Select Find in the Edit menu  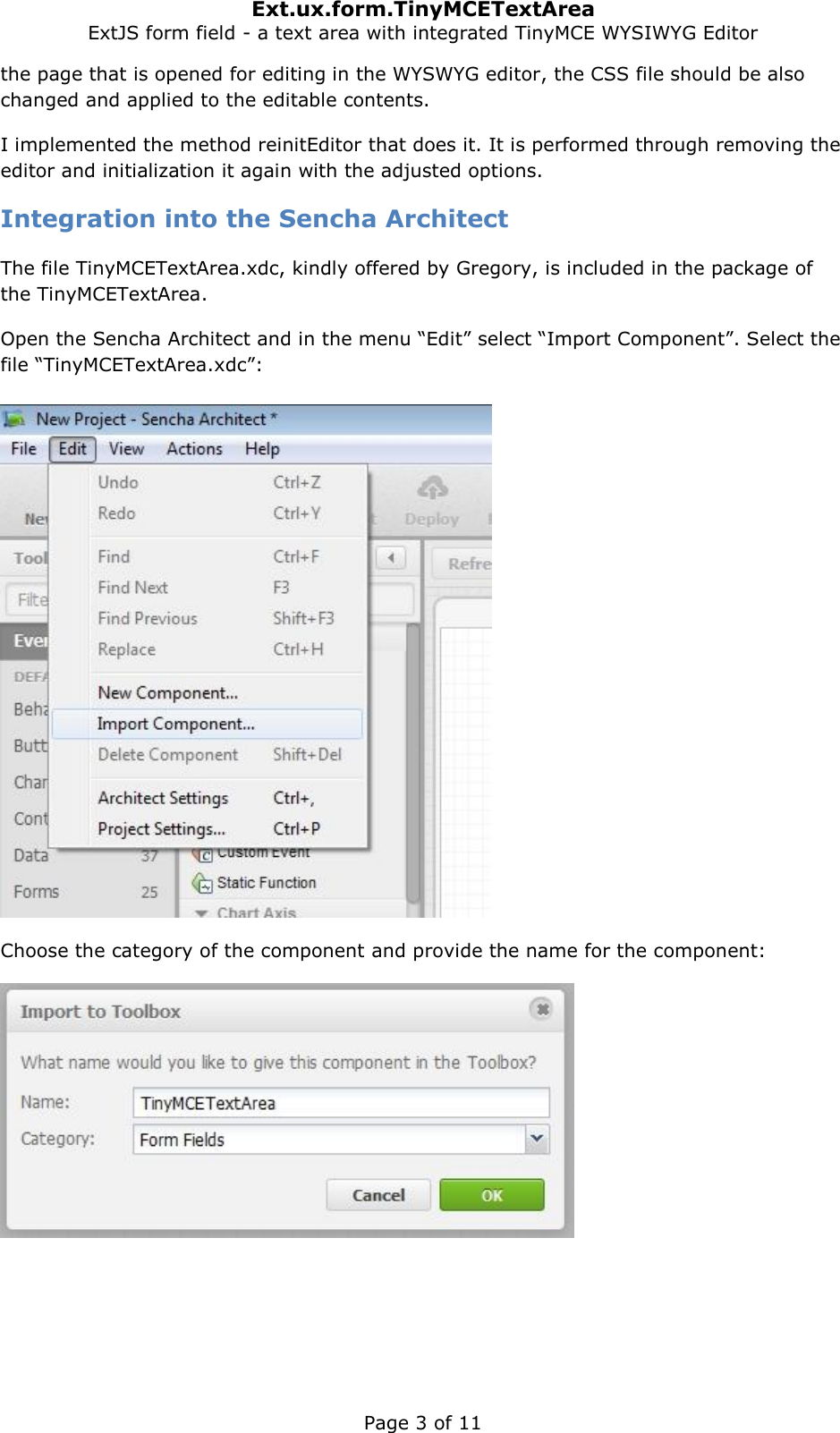coord(208,556)
